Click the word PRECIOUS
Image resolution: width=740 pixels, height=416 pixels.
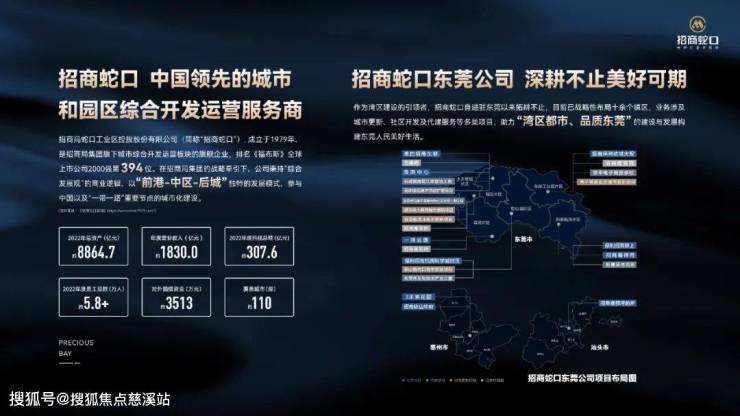[x=76, y=342]
